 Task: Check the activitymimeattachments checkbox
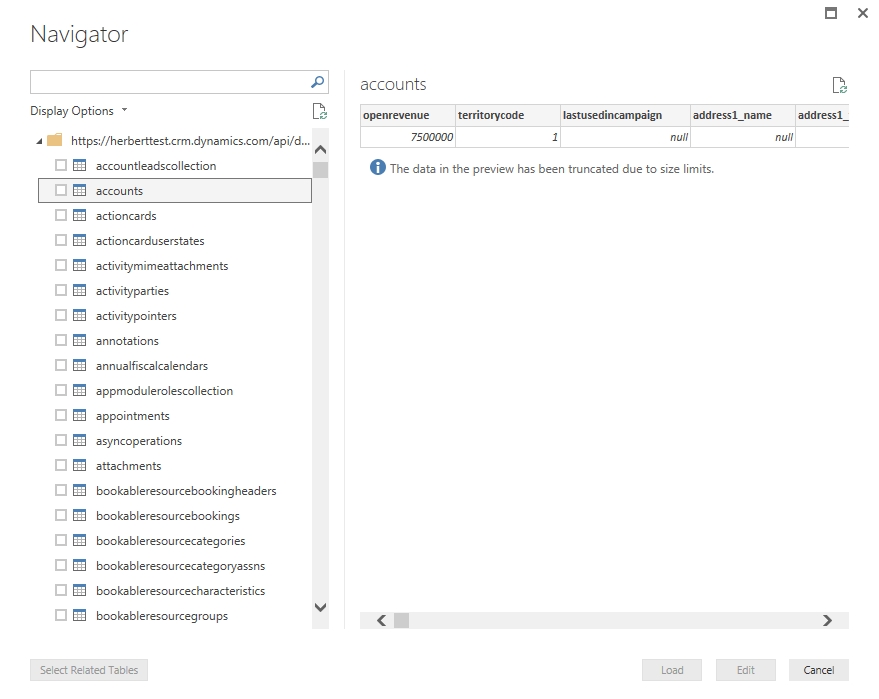pos(61,265)
